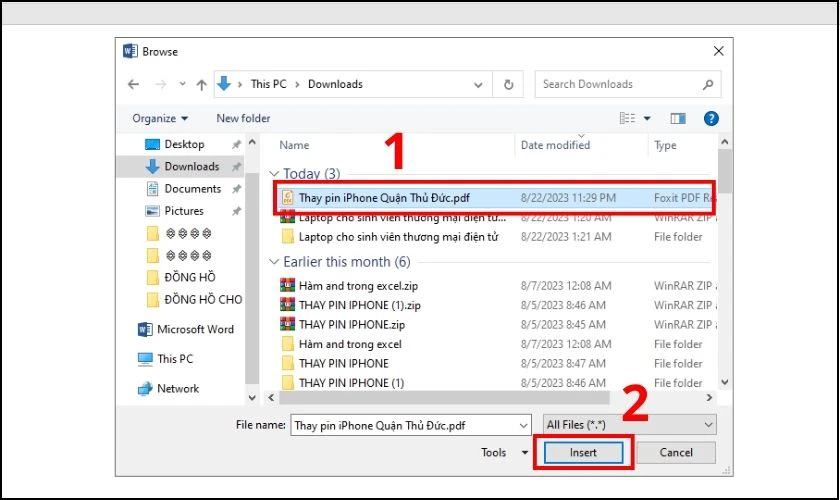Sort by Date modified column header
This screenshot has width=840, height=500.
[556, 145]
